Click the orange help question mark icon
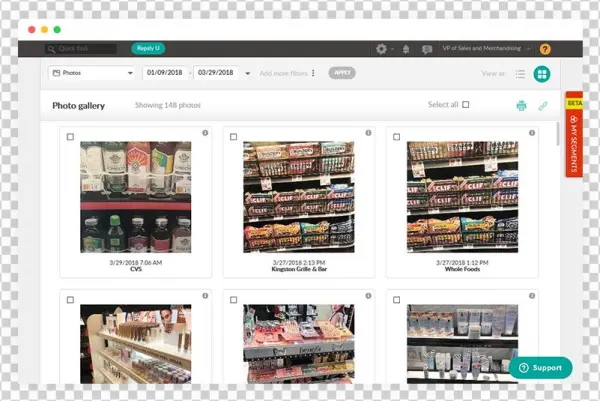Screen dimensions: 600x401 tap(545, 49)
